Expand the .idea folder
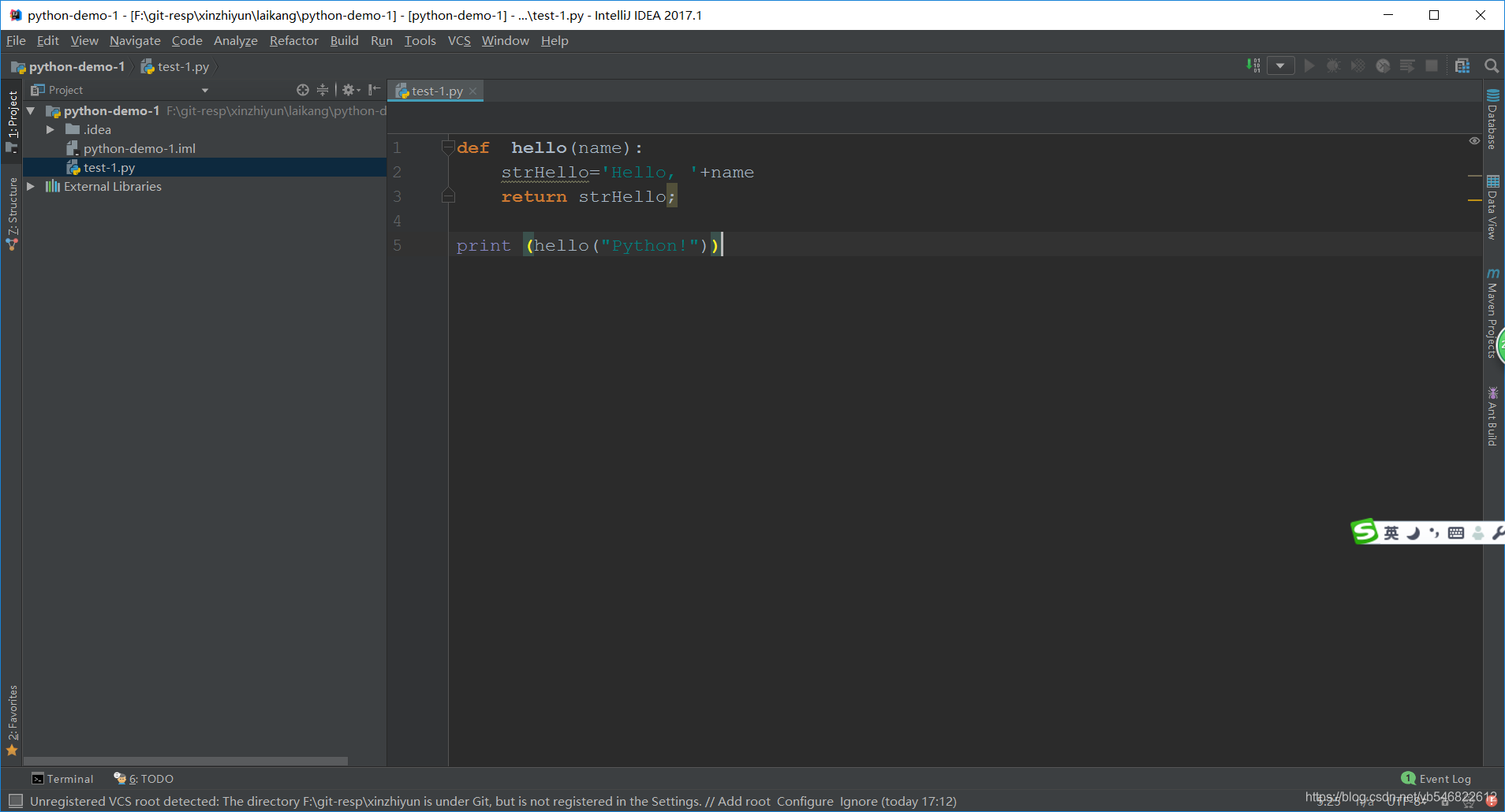 click(x=50, y=129)
